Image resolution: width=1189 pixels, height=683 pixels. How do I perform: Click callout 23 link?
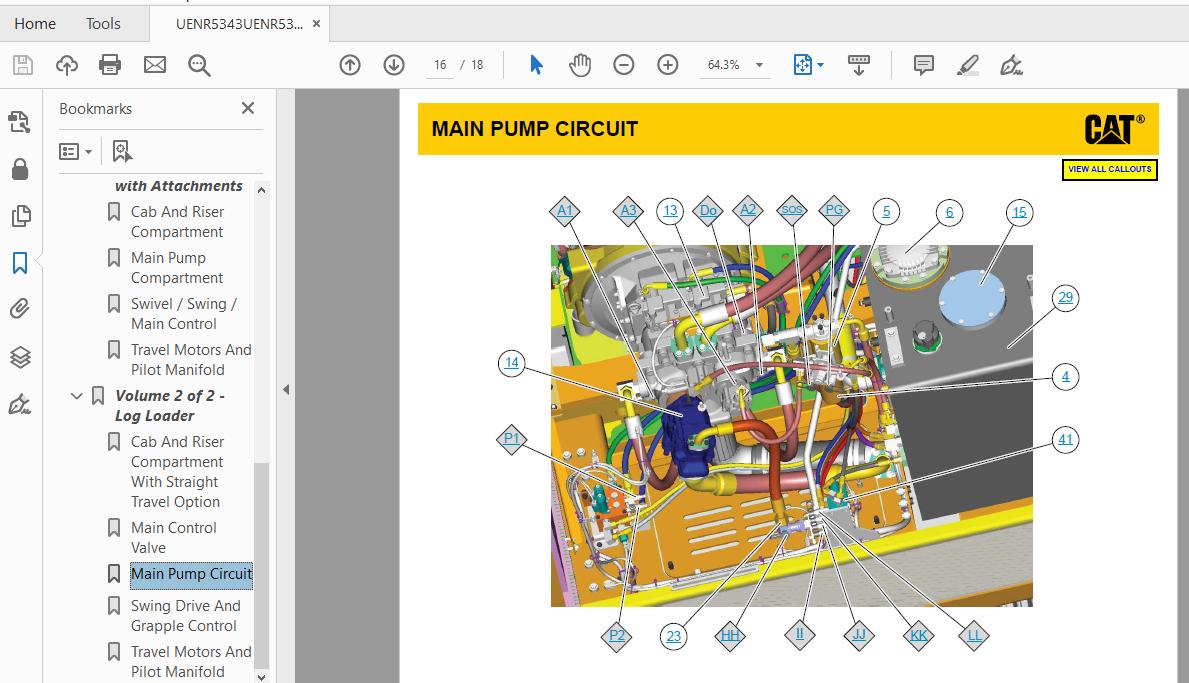[673, 636]
